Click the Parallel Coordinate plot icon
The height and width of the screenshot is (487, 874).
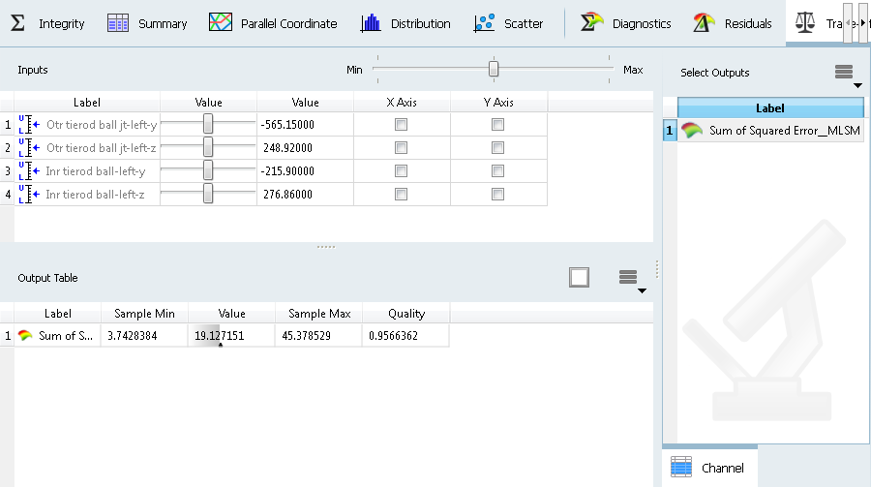point(221,23)
